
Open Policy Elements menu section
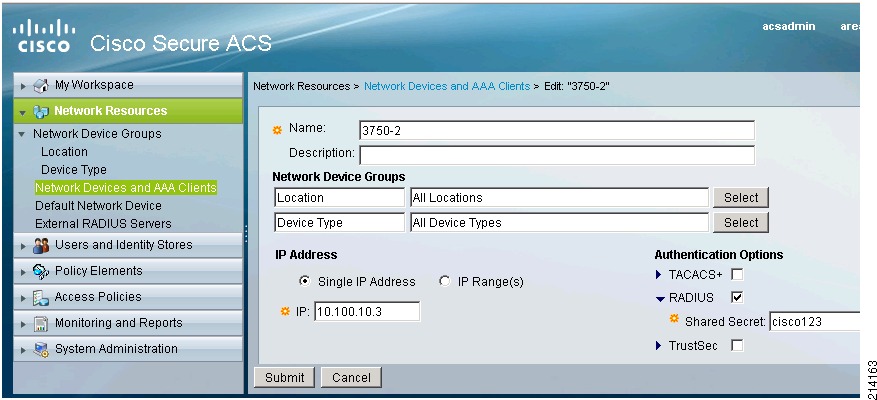point(128,271)
